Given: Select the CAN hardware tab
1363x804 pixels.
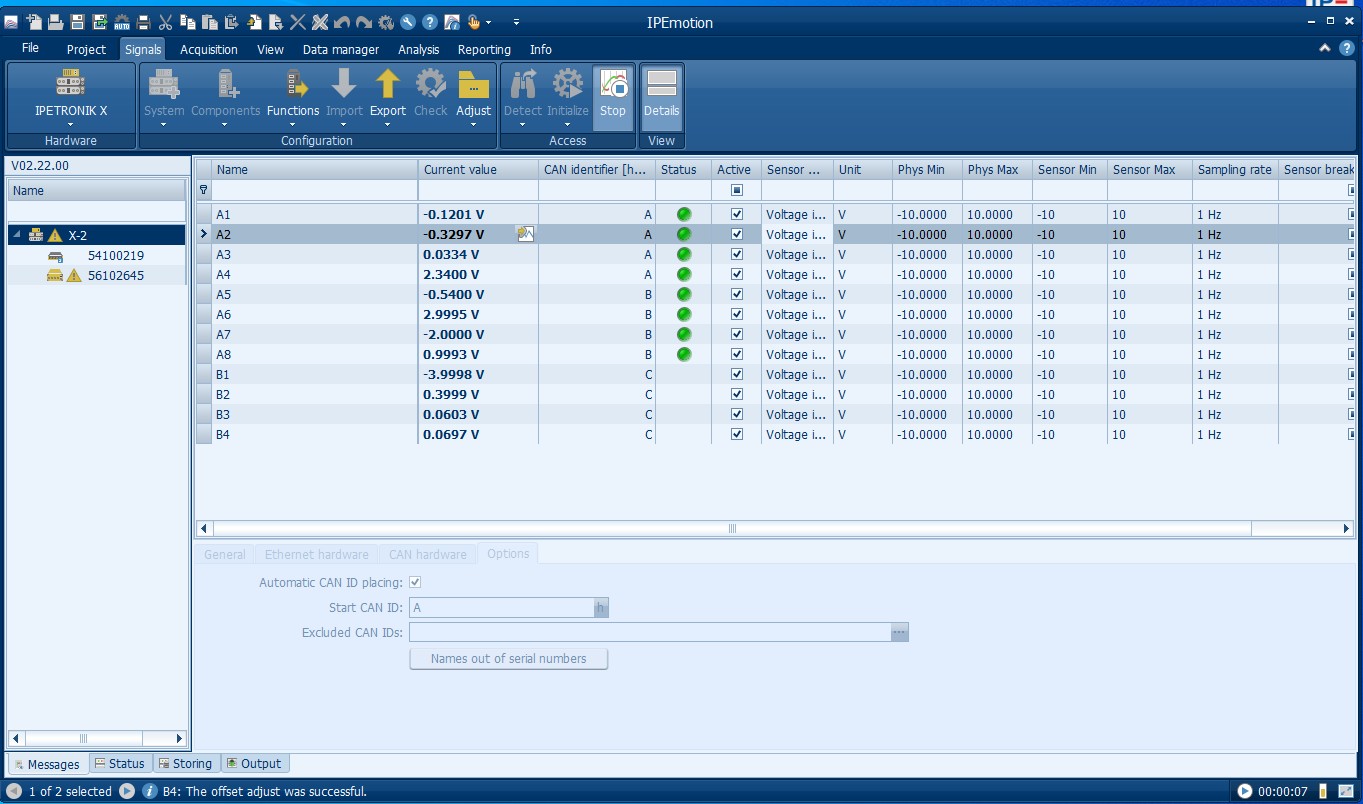Looking at the screenshot, I should (x=427, y=554).
